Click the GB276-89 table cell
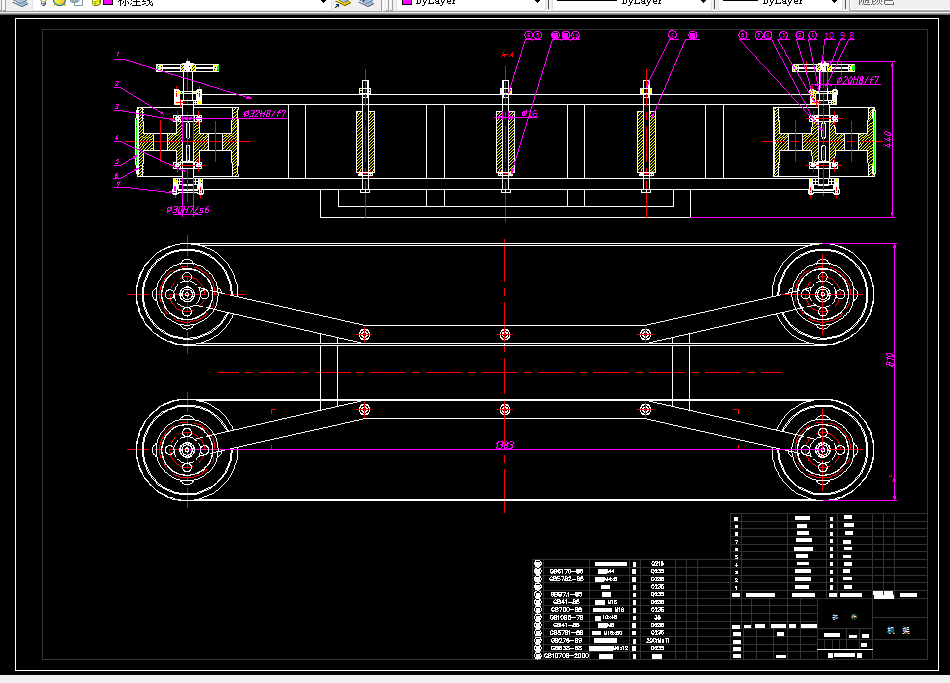The width and height of the screenshot is (950, 683). click(566, 641)
